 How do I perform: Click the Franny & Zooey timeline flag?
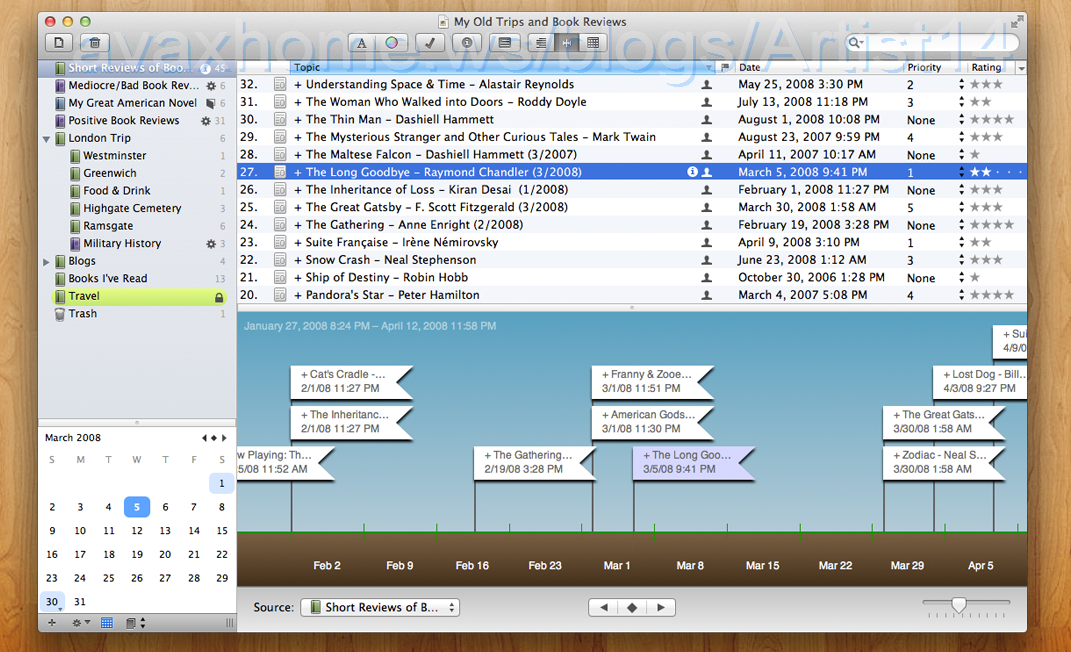click(x=652, y=382)
